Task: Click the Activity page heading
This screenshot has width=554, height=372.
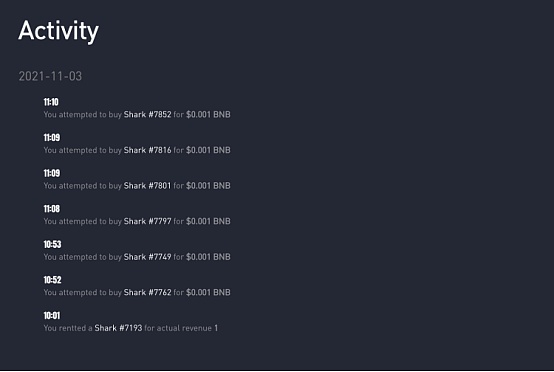Action: coord(58,31)
